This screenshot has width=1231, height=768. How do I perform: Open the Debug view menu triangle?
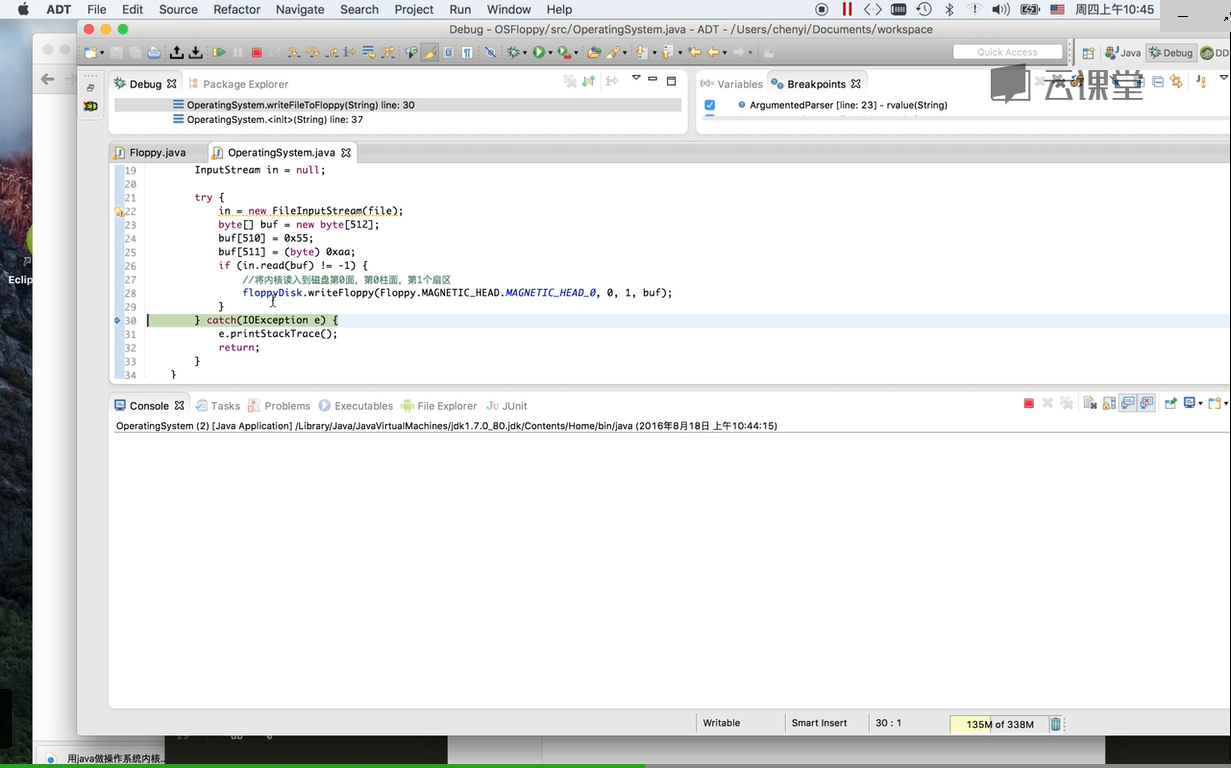click(x=635, y=79)
